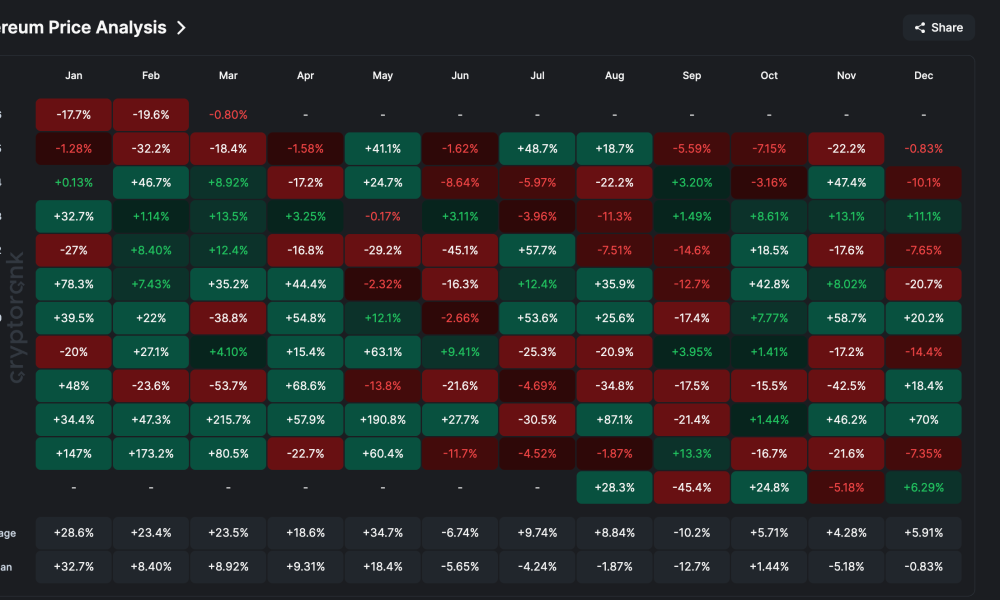1000x600 pixels.
Task: Click the +28.6% January average cell
Action: [73, 533]
